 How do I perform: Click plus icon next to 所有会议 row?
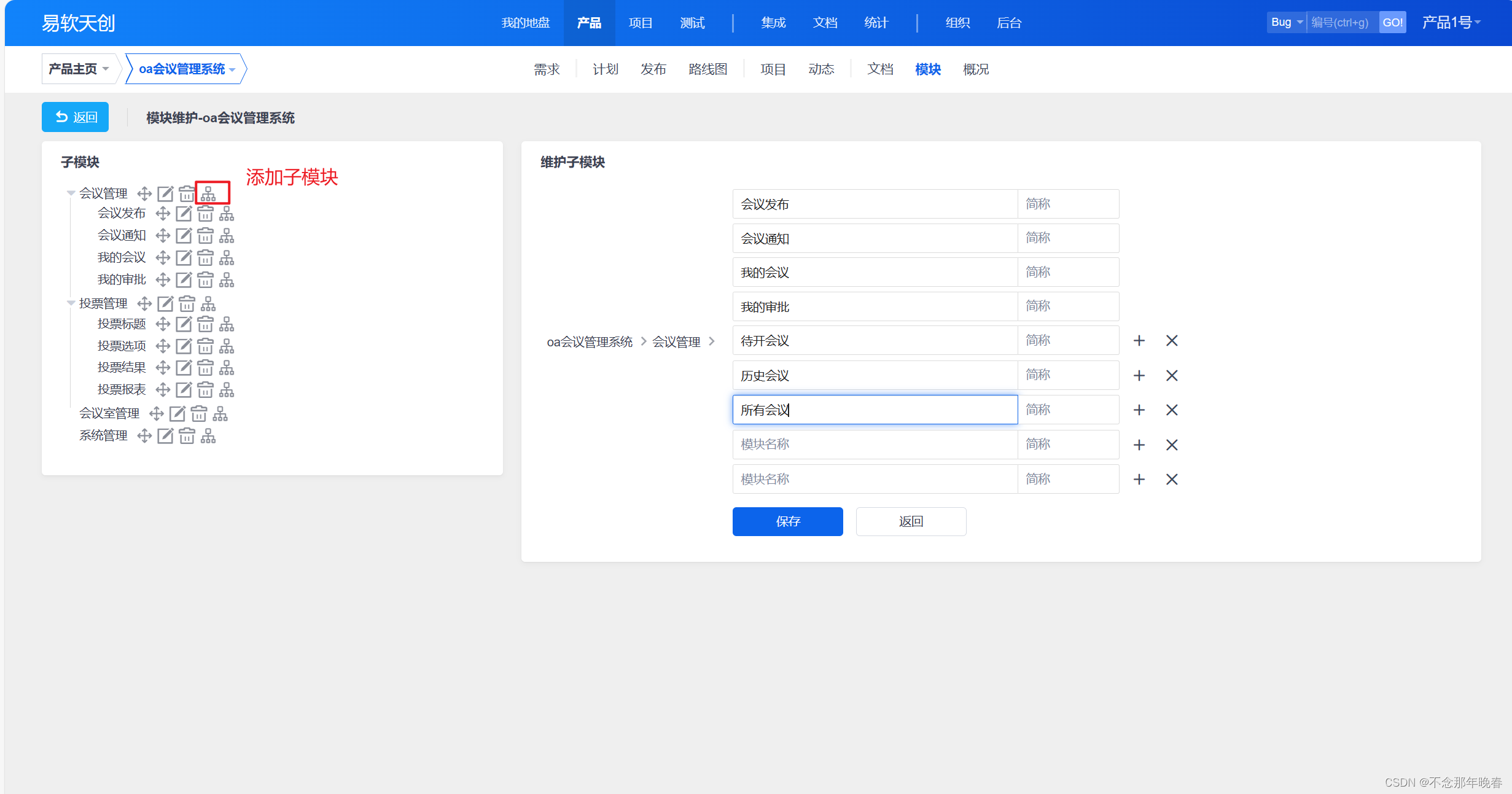click(x=1139, y=410)
